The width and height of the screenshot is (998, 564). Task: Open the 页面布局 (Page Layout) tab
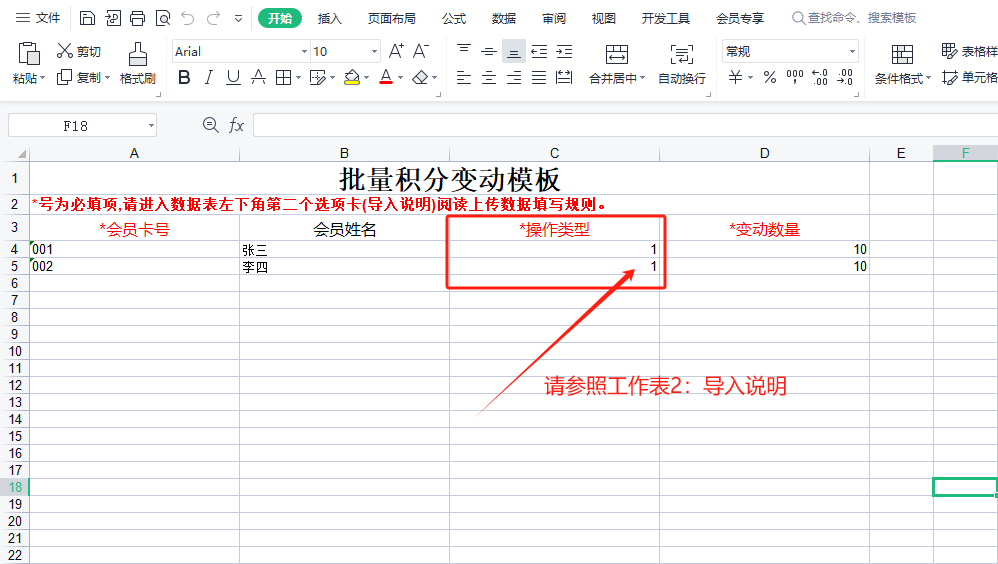click(x=391, y=18)
